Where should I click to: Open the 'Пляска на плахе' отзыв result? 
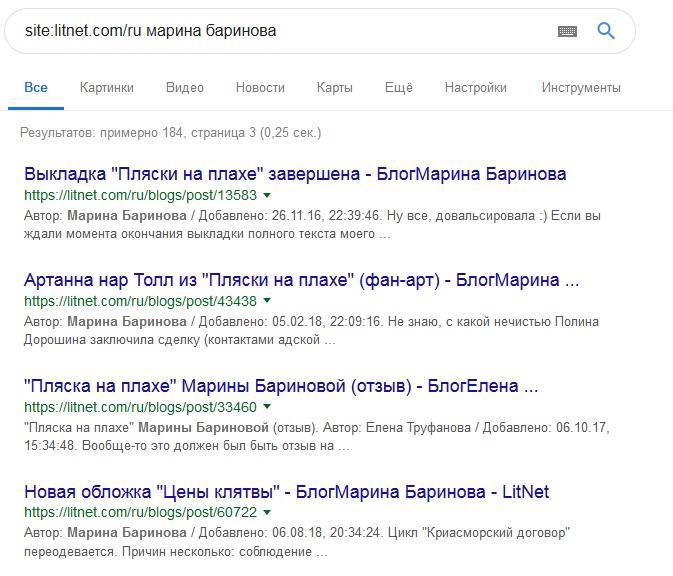tap(281, 386)
